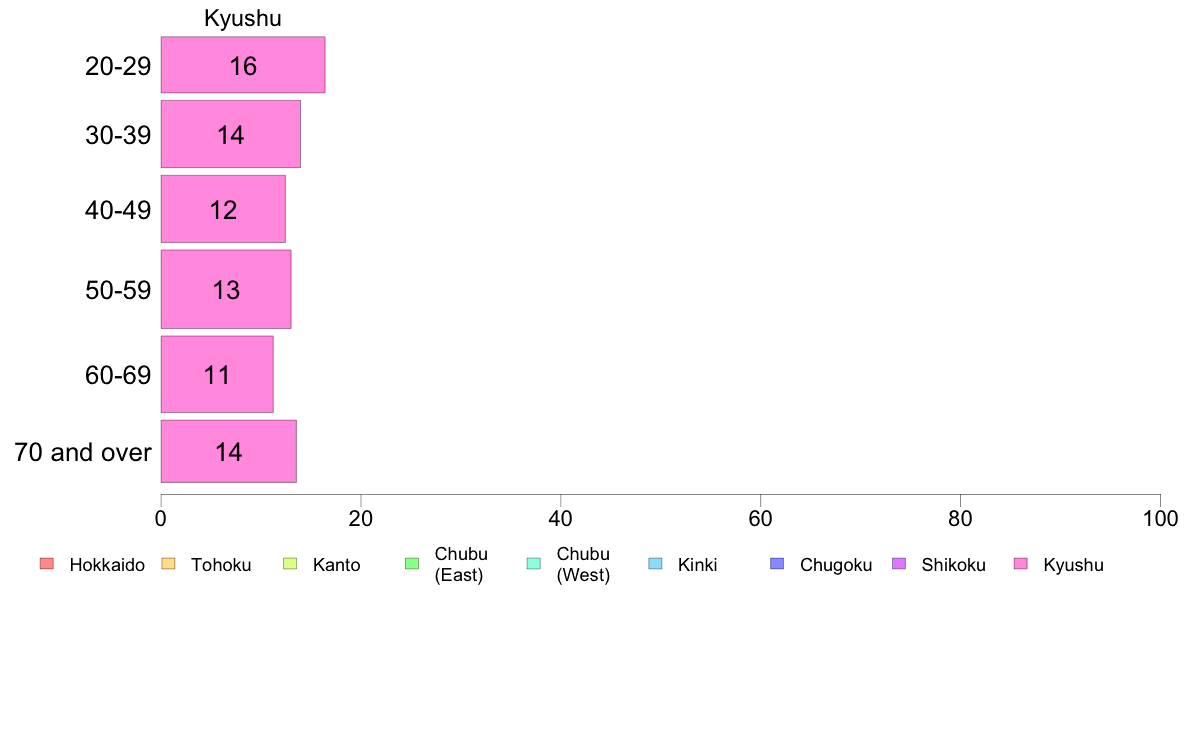Screen dimensions: 1188x736
Task: Click the Chugoku legend color swatch
Action: point(777,564)
